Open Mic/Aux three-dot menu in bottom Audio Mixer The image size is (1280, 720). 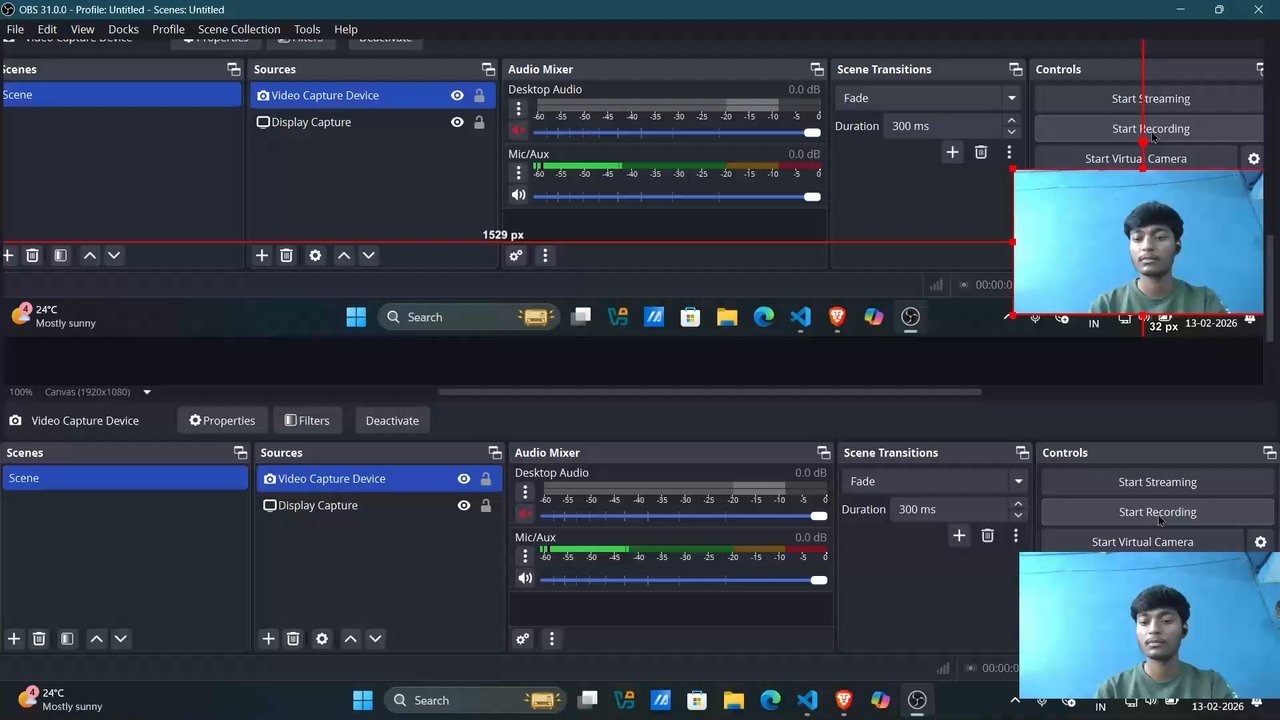(x=525, y=556)
